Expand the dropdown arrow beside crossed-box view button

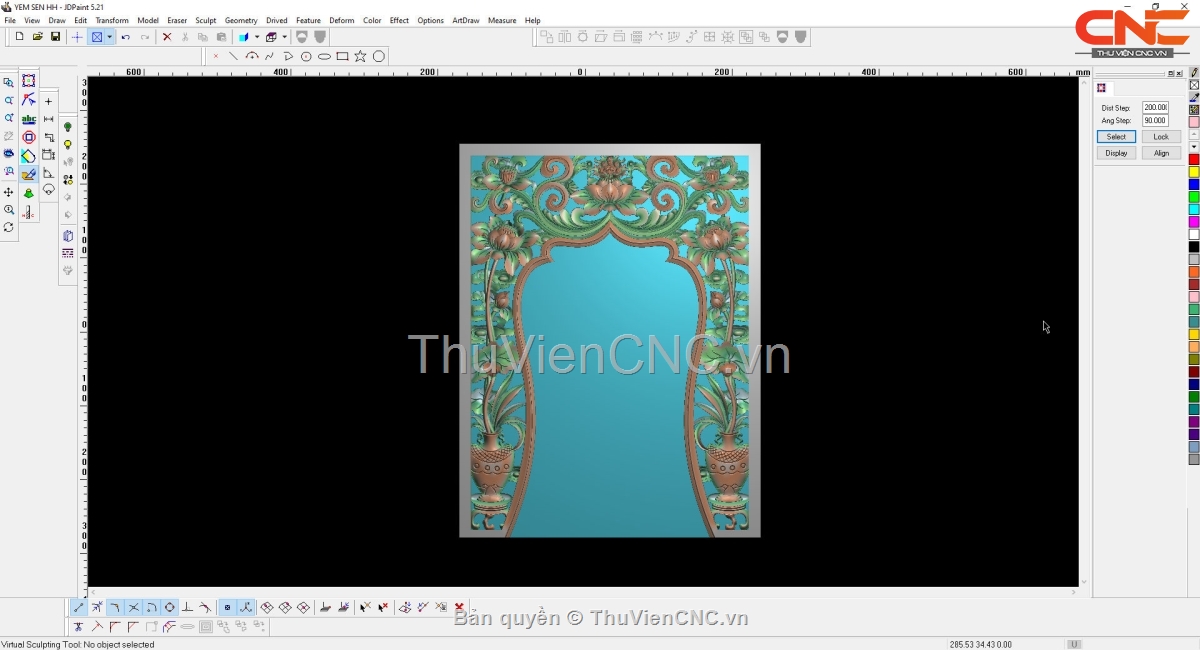(x=109, y=37)
